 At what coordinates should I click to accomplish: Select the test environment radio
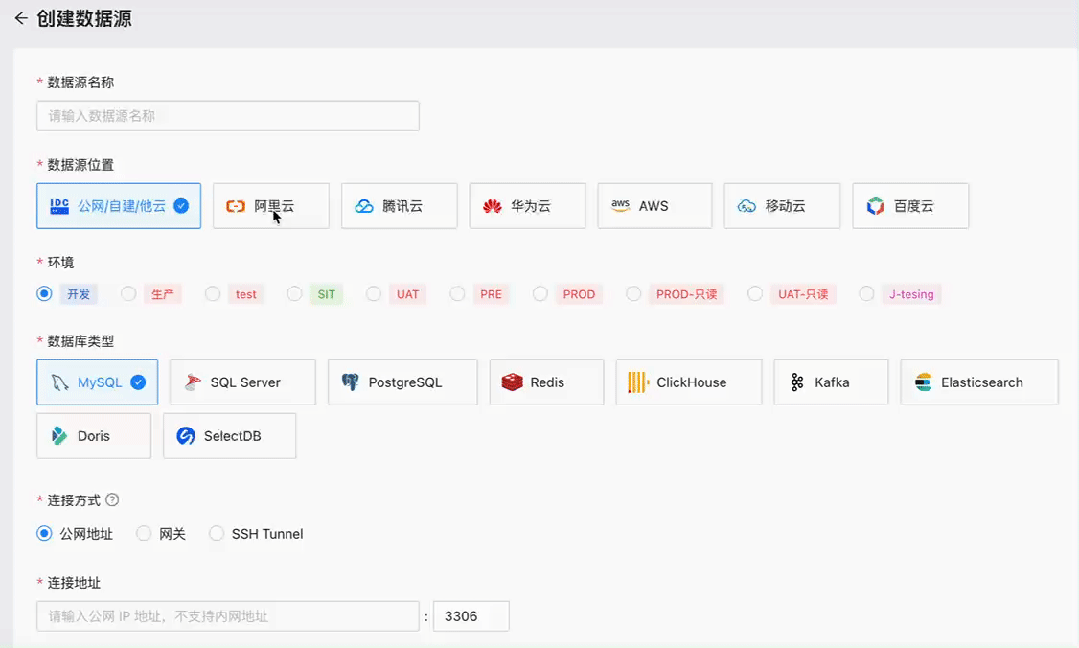click(x=213, y=294)
